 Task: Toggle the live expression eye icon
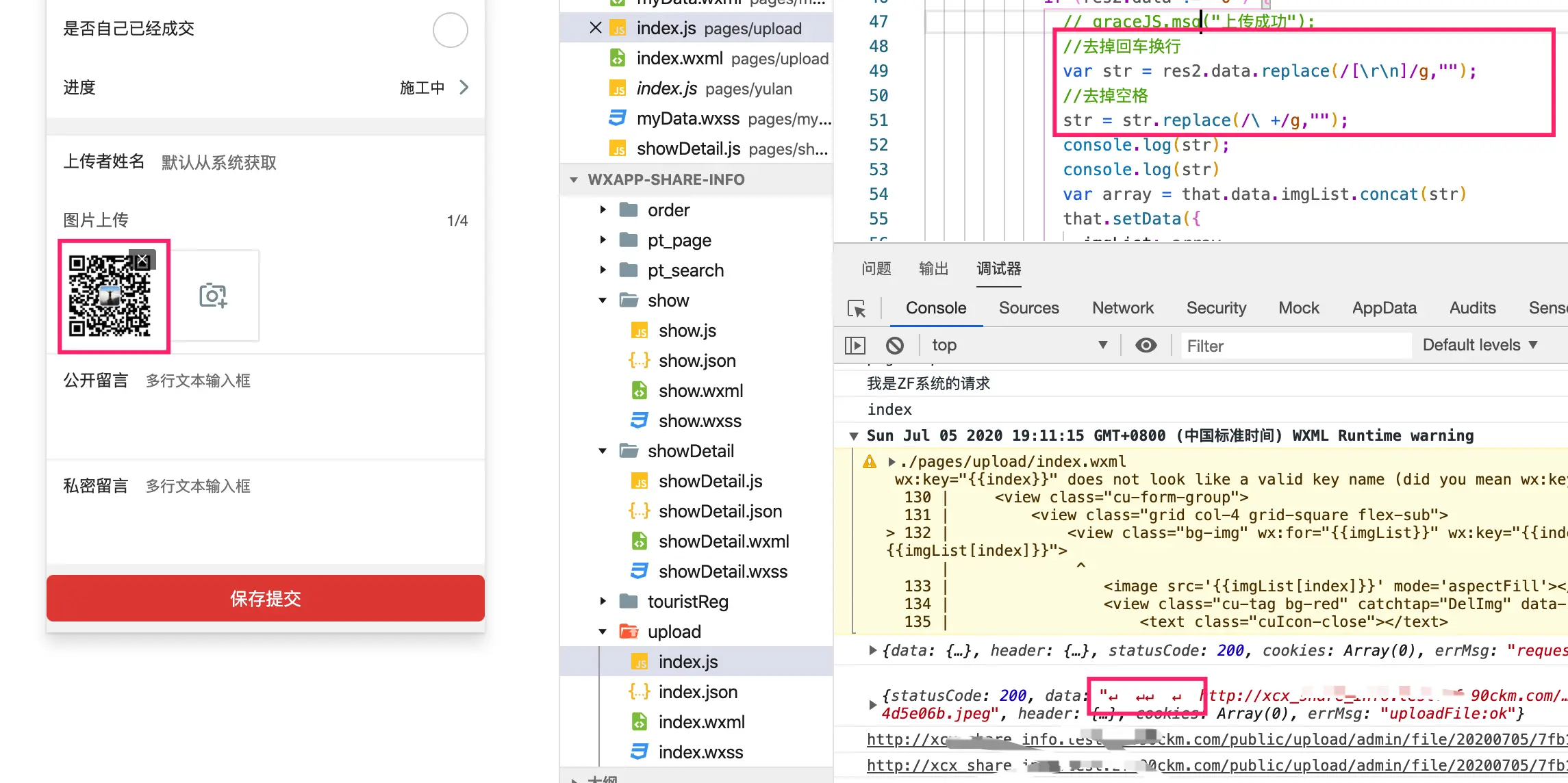(x=1146, y=346)
